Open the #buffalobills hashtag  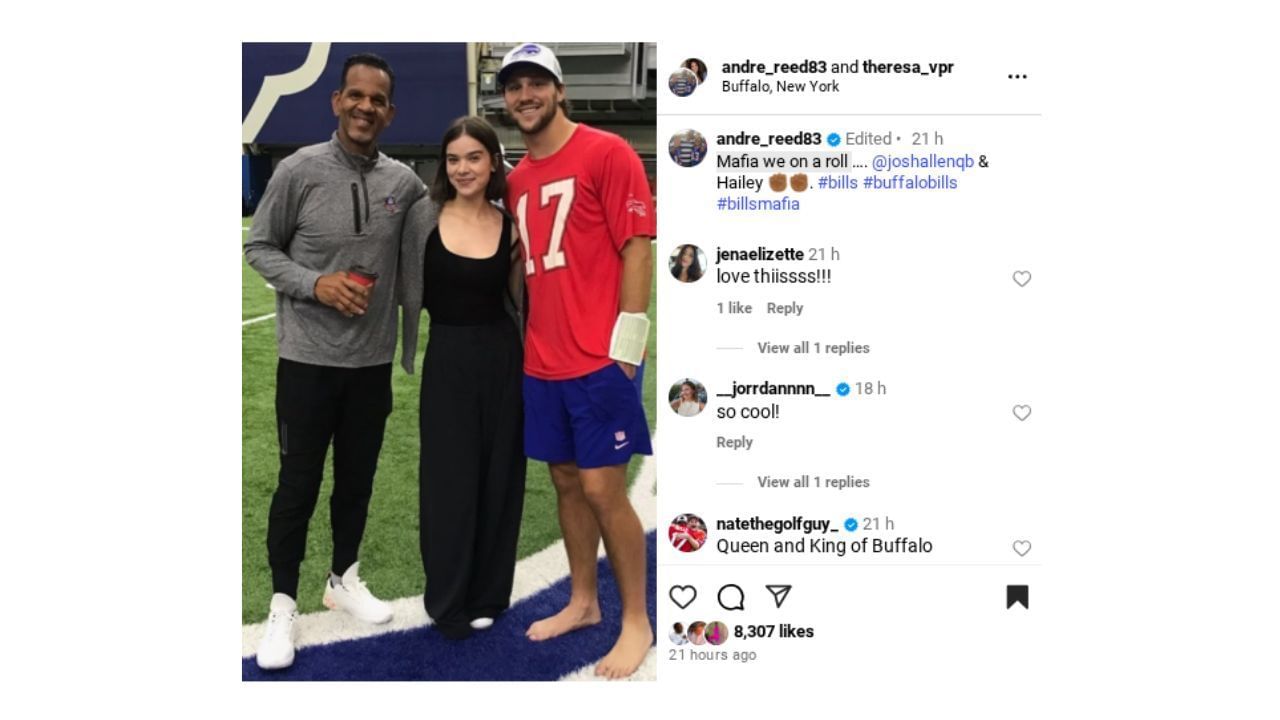click(910, 183)
